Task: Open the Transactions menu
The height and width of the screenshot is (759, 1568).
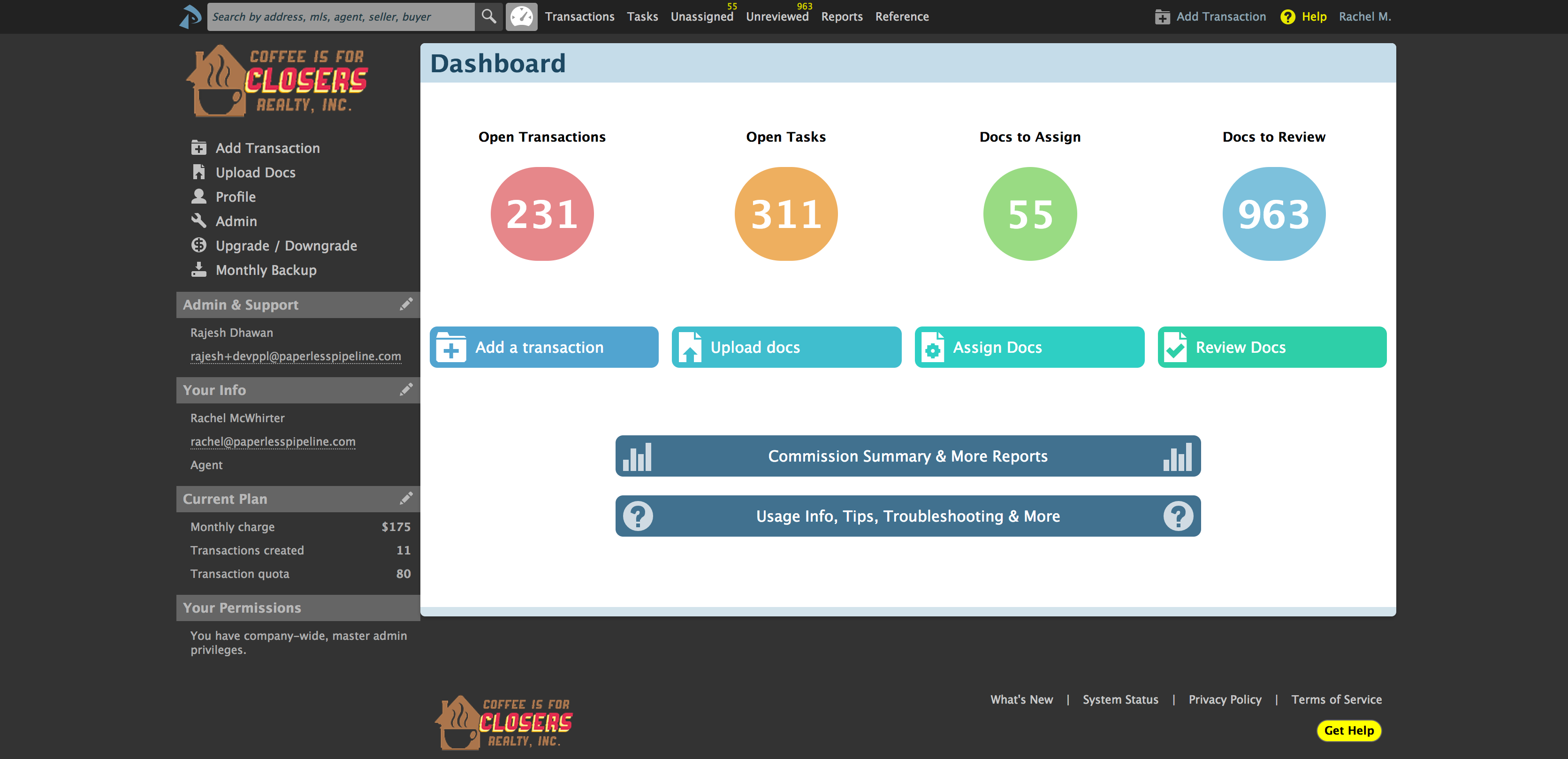Action: coord(579,16)
